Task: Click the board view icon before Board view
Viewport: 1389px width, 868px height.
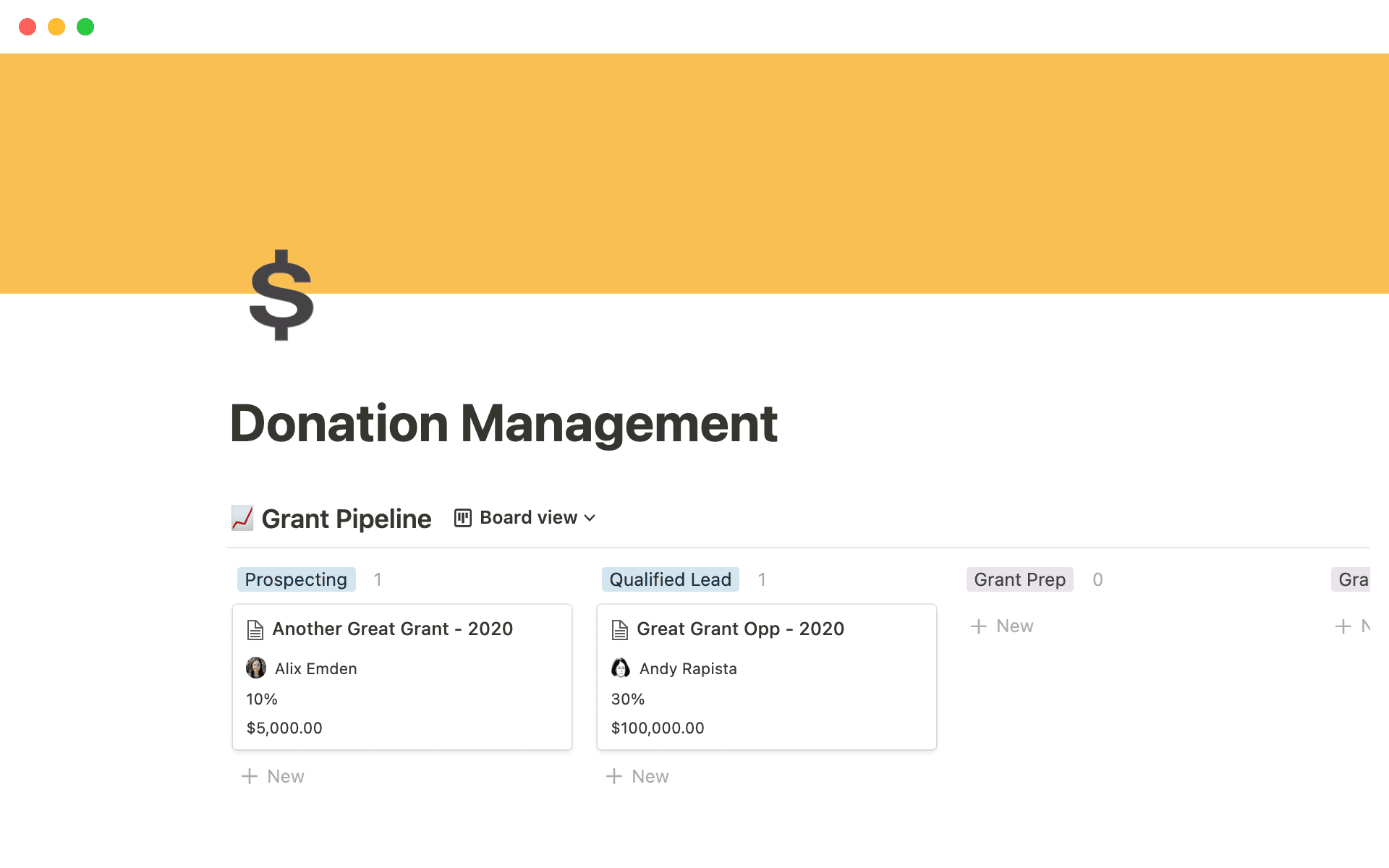Action: [x=462, y=517]
